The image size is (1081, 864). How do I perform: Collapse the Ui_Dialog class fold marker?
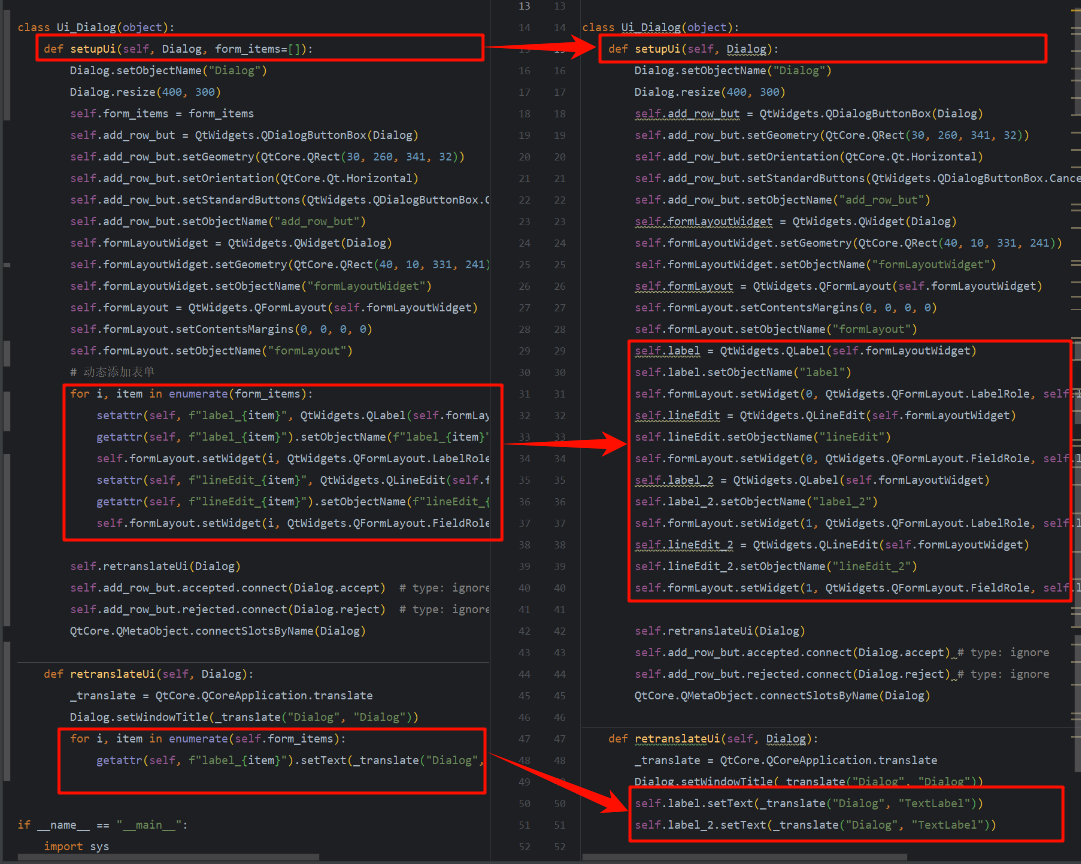[x=6, y=27]
